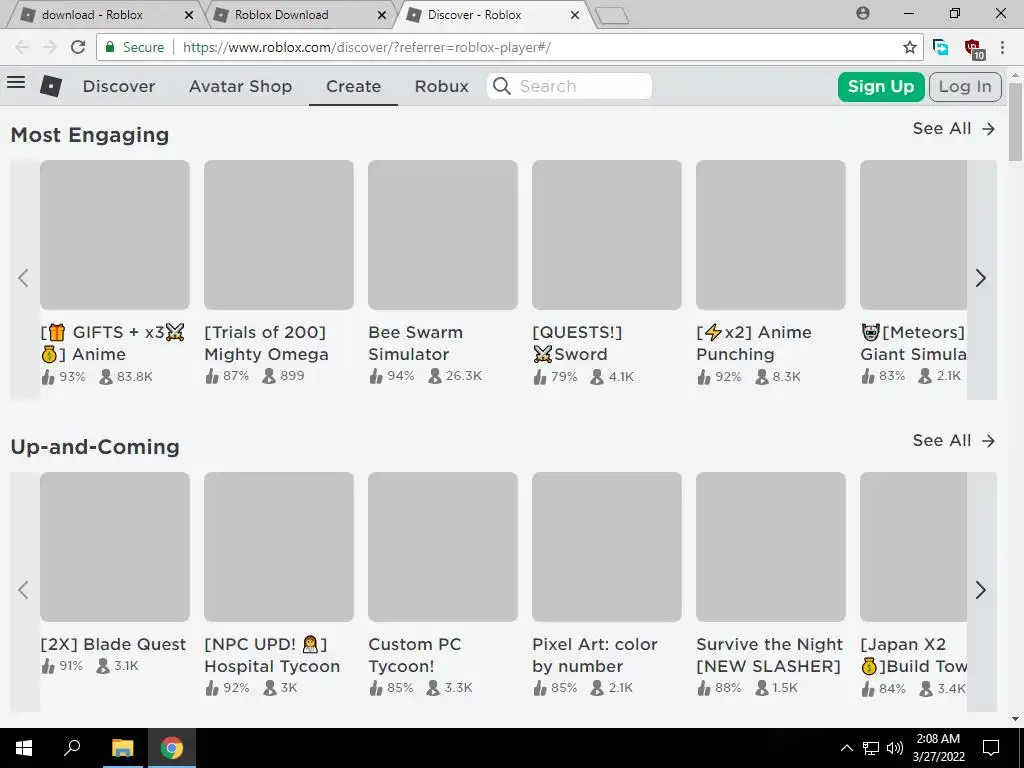Click the 'Pixel Art: color by number' title
The height and width of the screenshot is (768, 1024).
(595, 656)
